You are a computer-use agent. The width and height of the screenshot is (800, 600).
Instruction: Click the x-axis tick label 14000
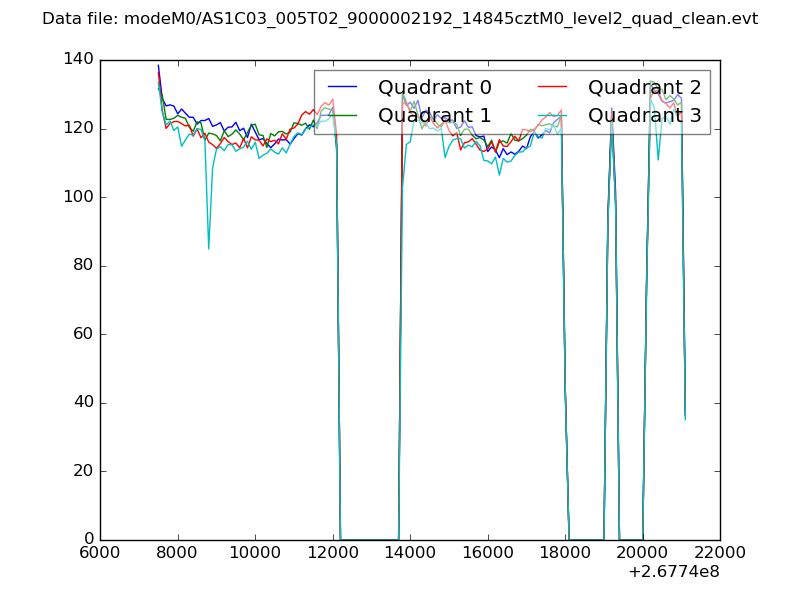(x=410, y=553)
